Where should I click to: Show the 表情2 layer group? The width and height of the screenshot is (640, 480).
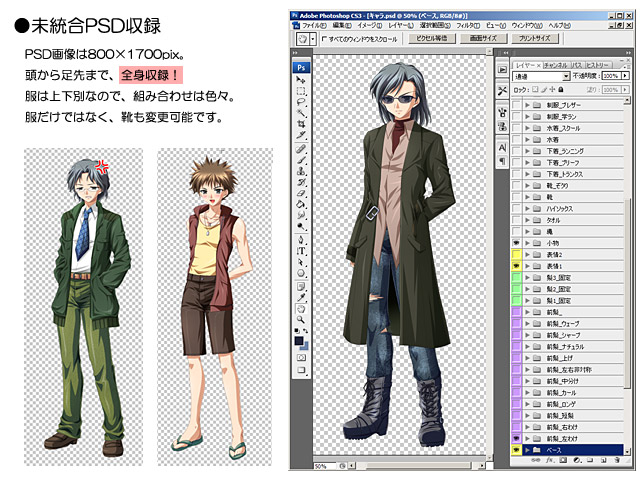pyautogui.click(x=516, y=254)
